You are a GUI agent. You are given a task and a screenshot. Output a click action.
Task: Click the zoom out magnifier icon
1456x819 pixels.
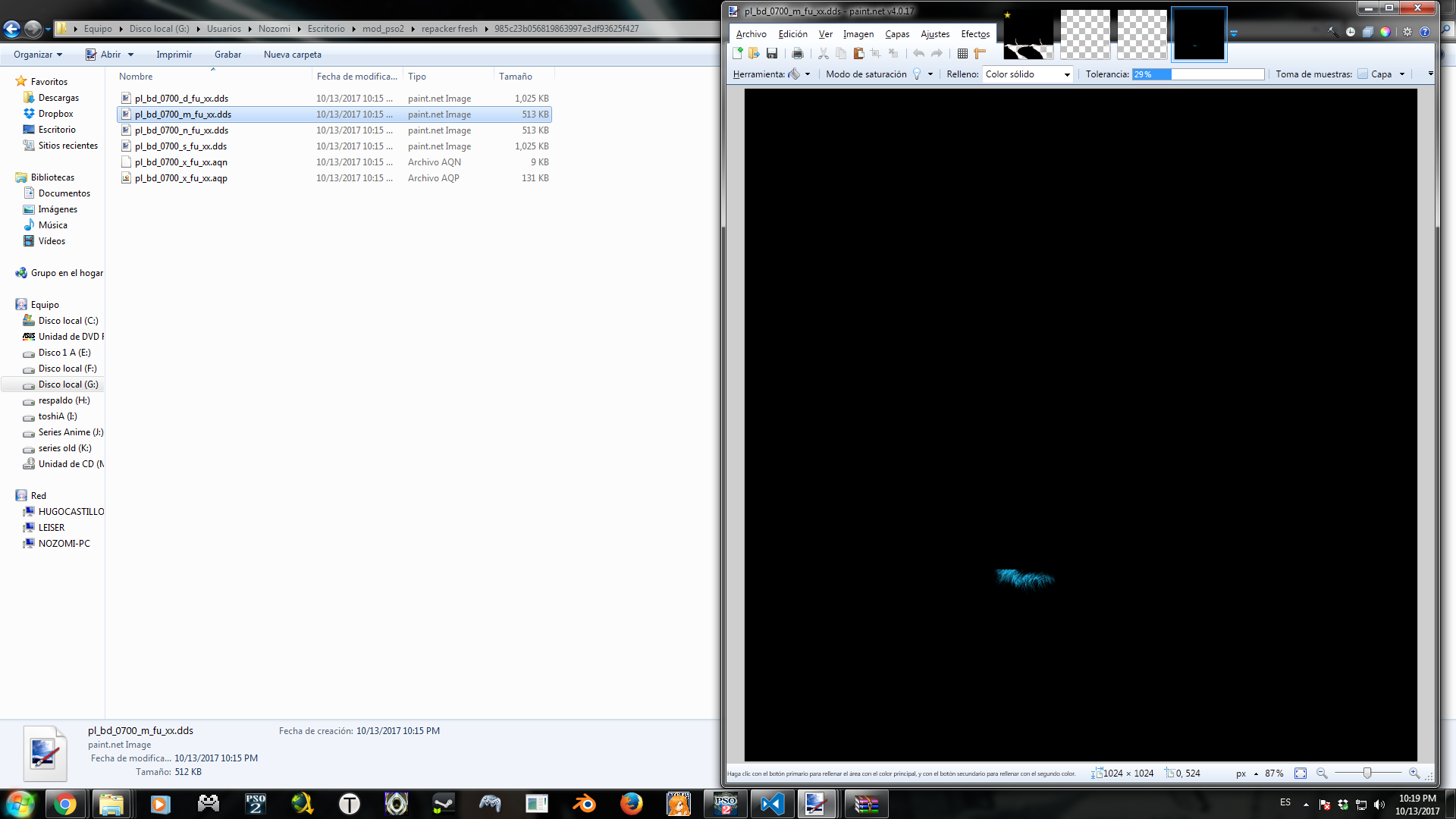(1322, 773)
